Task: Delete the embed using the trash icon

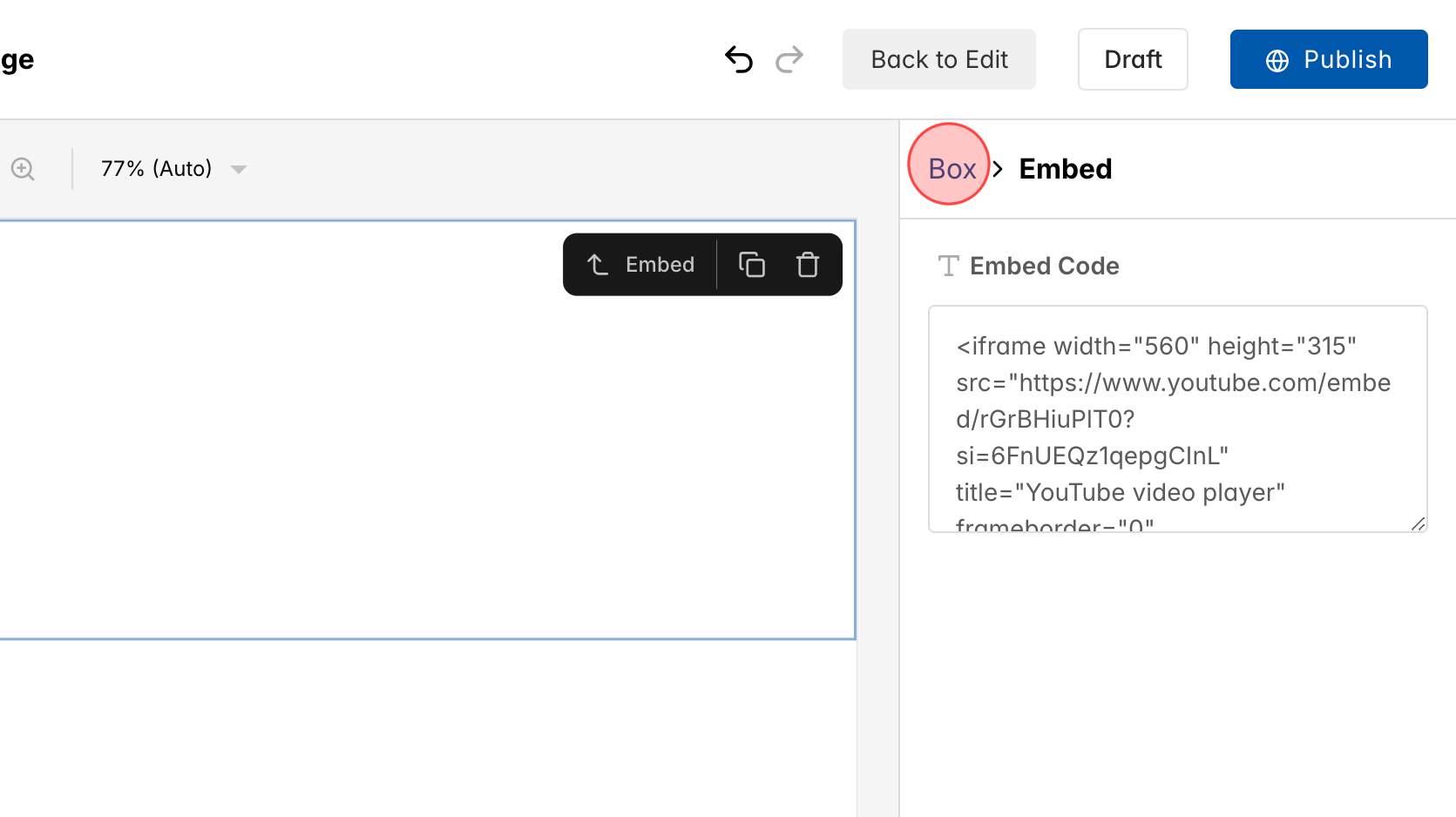Action: [807, 264]
